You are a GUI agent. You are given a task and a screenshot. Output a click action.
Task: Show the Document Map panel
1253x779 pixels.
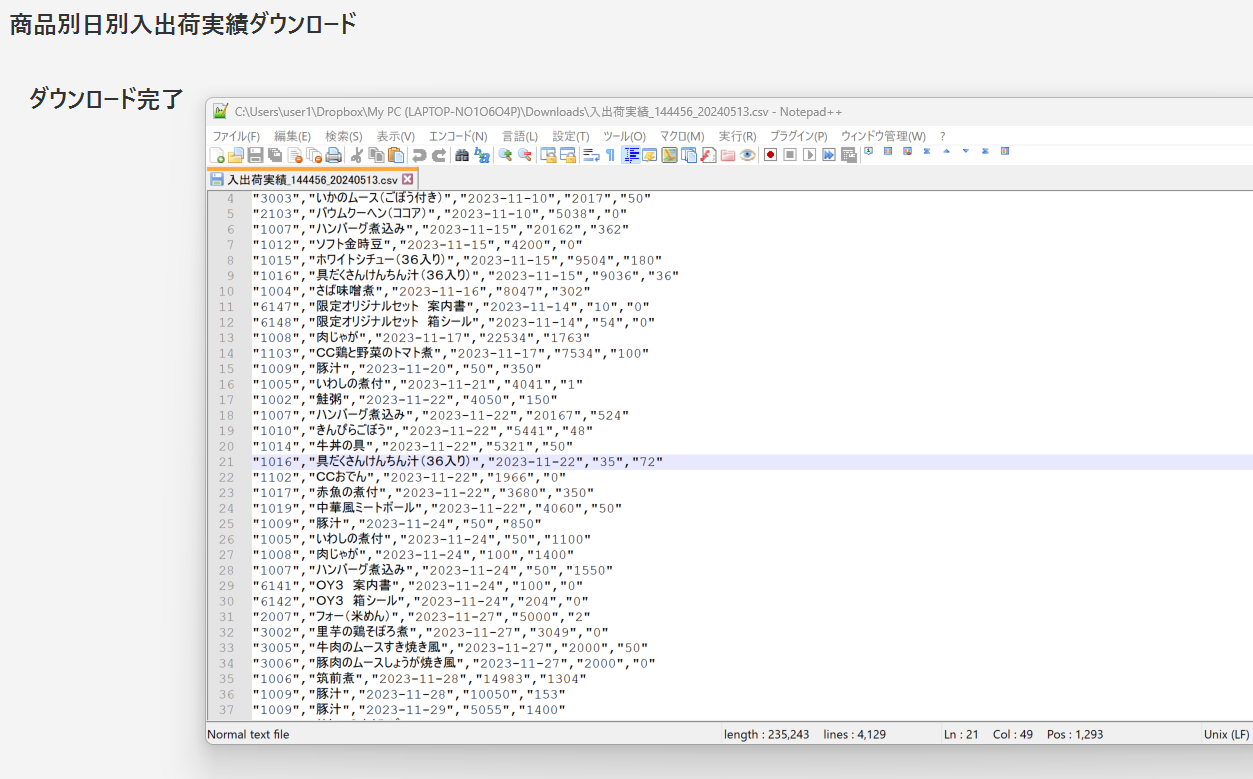pos(670,155)
